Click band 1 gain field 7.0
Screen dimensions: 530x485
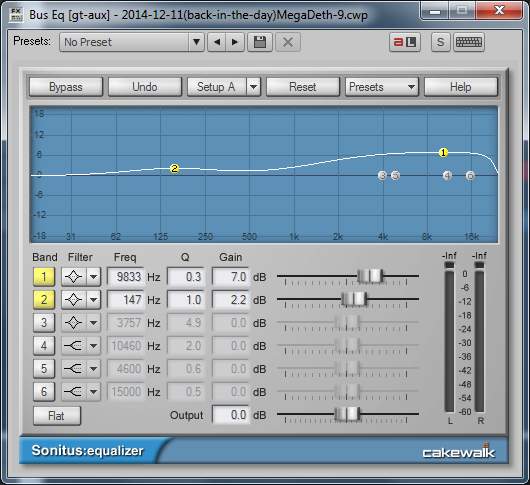231,277
